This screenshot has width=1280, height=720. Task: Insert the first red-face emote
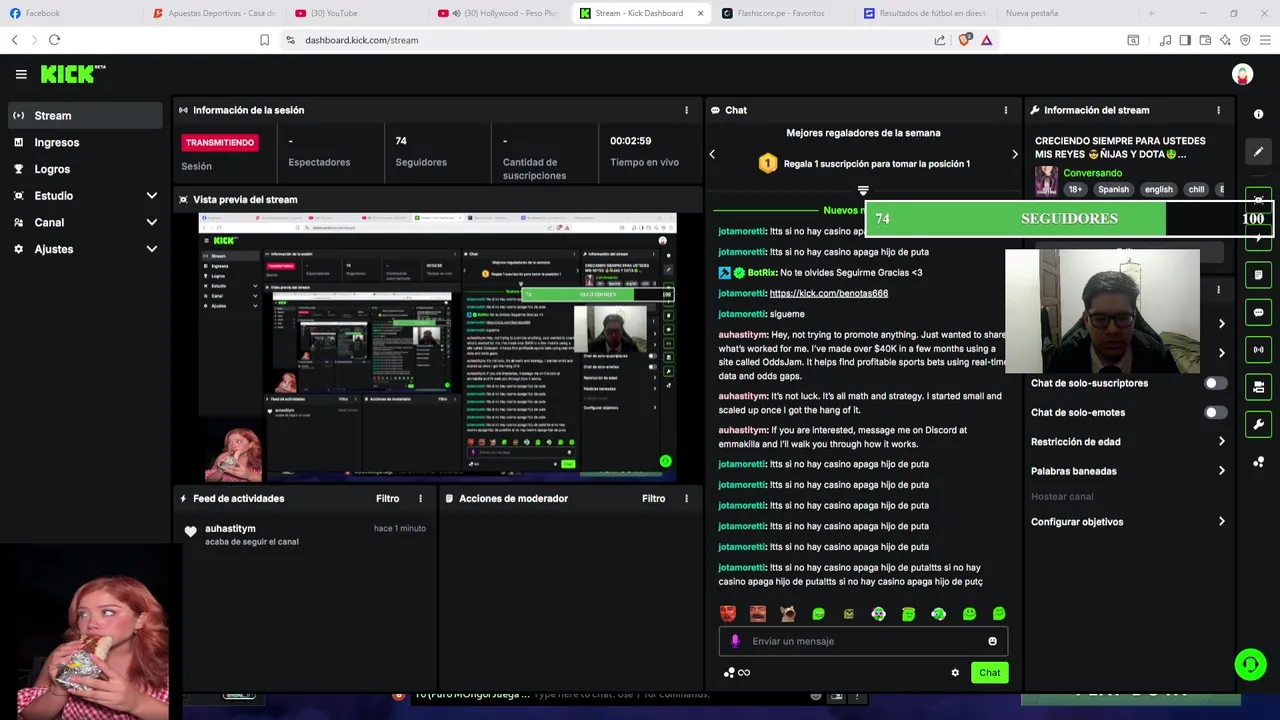728,614
